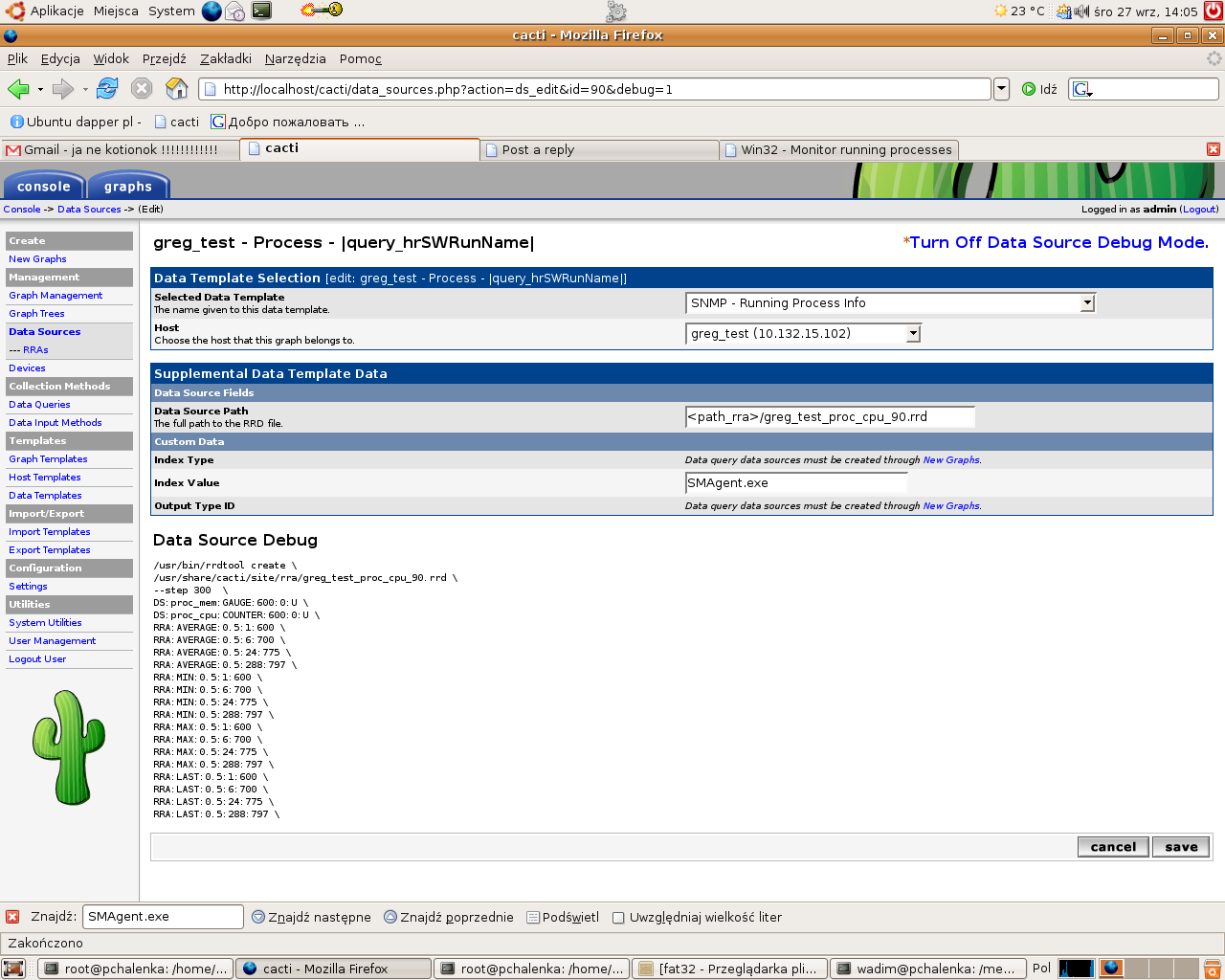The width and height of the screenshot is (1225, 980).
Task: Click Logout link near admin
Action: point(1199,210)
